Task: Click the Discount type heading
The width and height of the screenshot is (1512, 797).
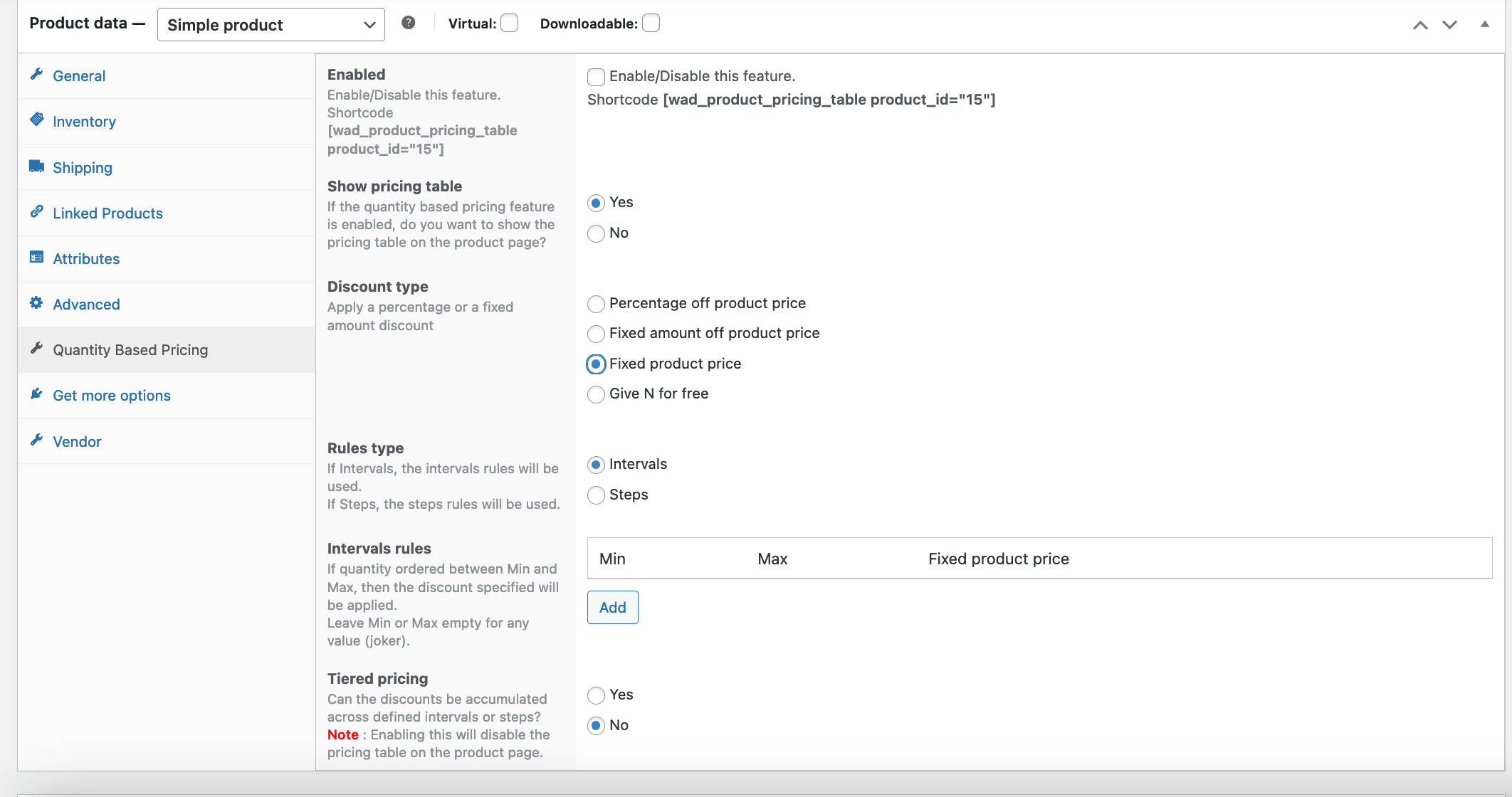Action: tap(378, 286)
